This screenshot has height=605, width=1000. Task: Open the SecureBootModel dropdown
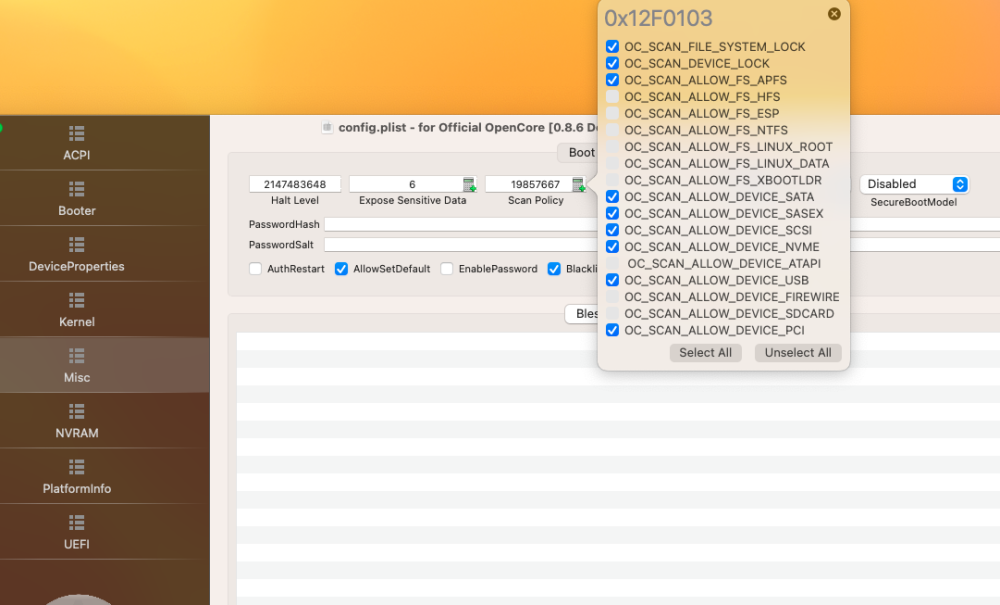(x=914, y=184)
